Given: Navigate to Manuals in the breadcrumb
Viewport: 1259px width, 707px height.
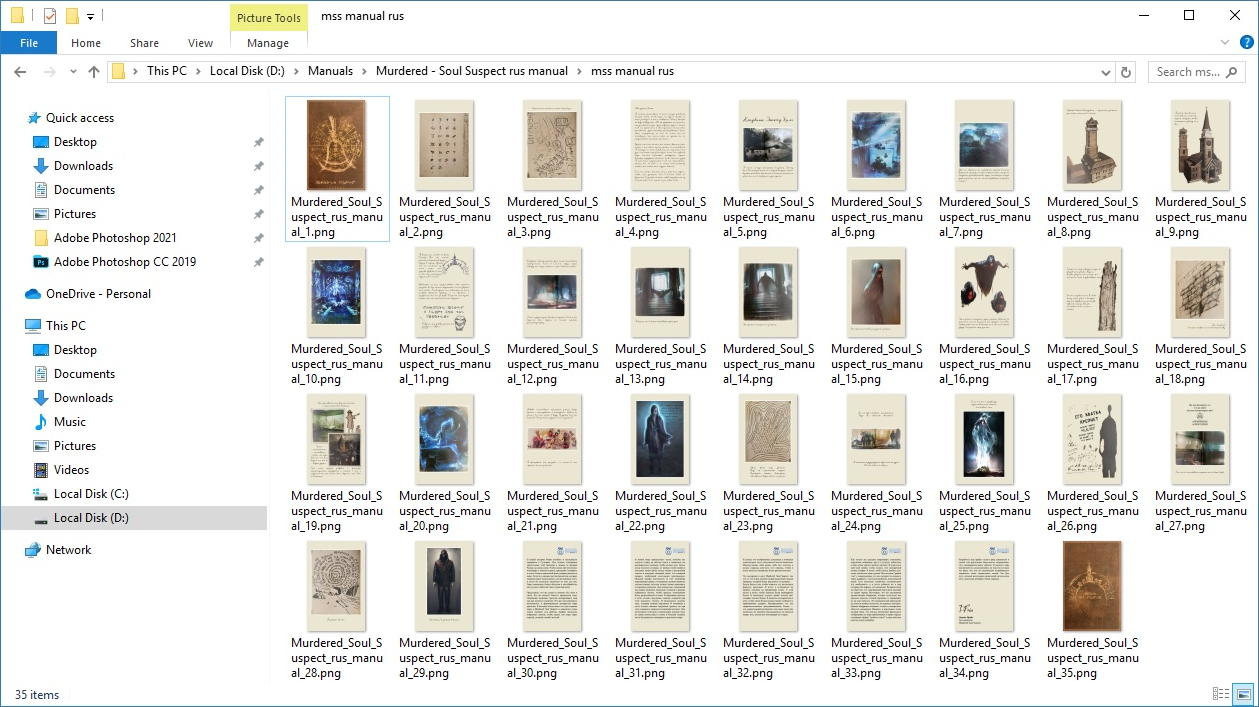Looking at the screenshot, I should tap(330, 71).
